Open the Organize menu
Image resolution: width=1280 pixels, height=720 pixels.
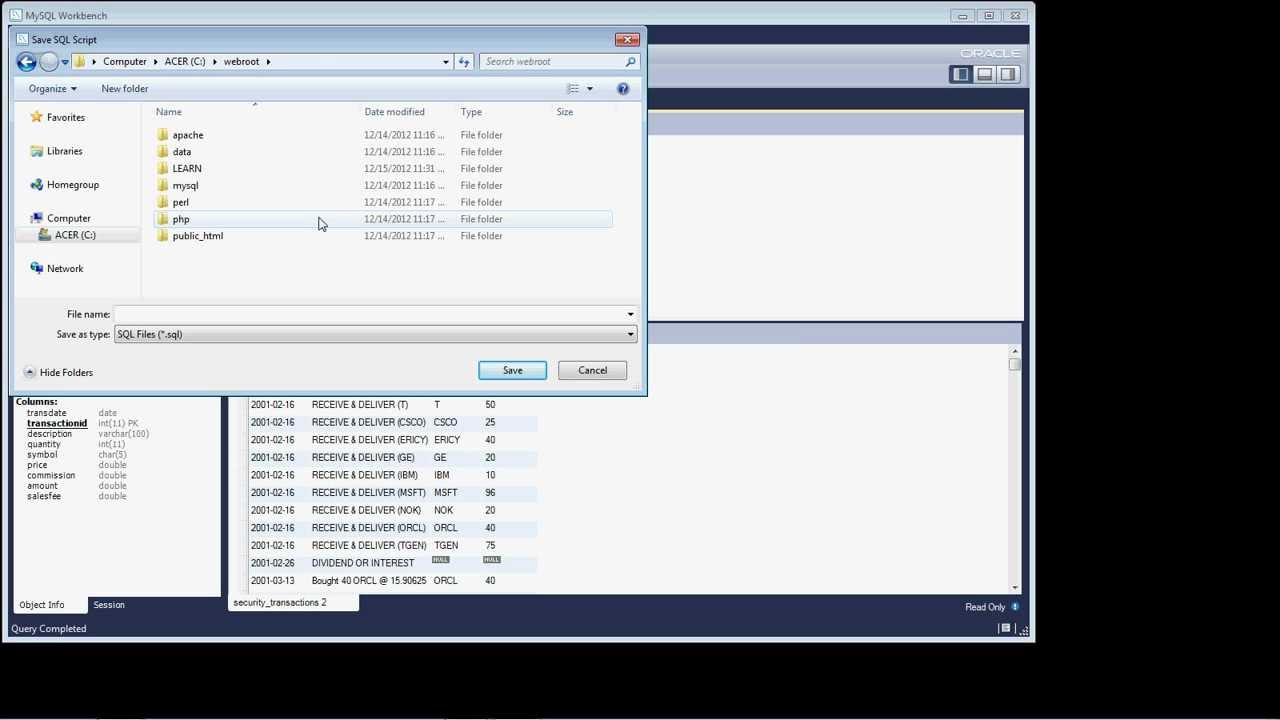click(x=52, y=89)
